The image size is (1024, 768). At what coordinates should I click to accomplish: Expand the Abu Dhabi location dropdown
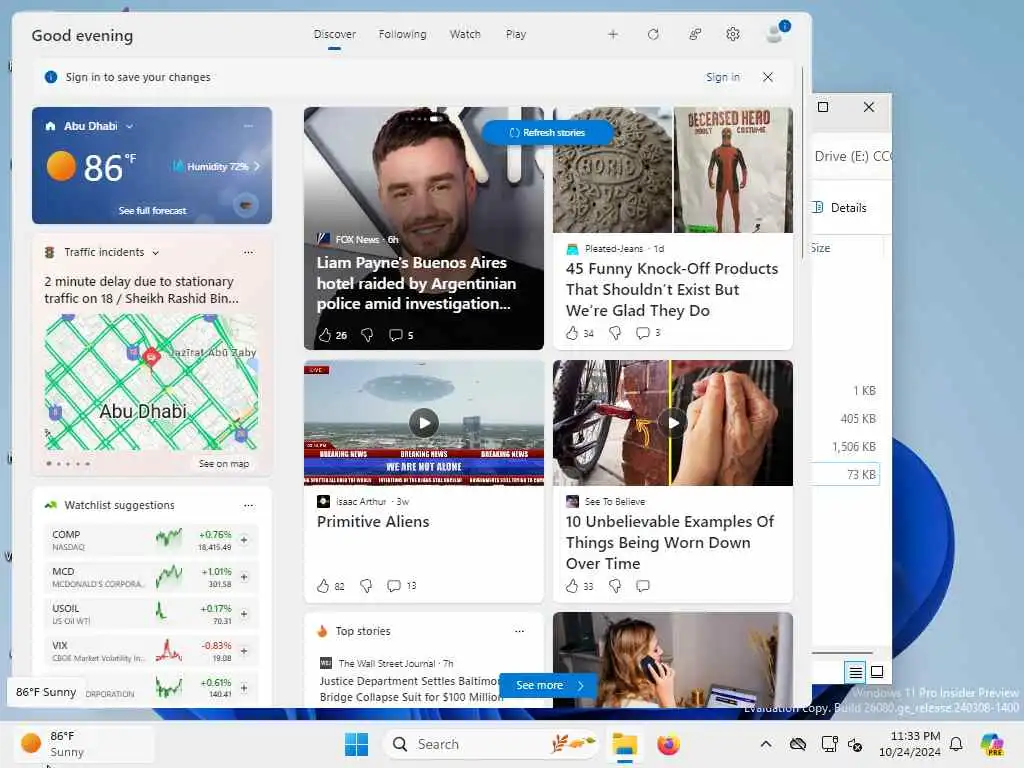(x=129, y=126)
